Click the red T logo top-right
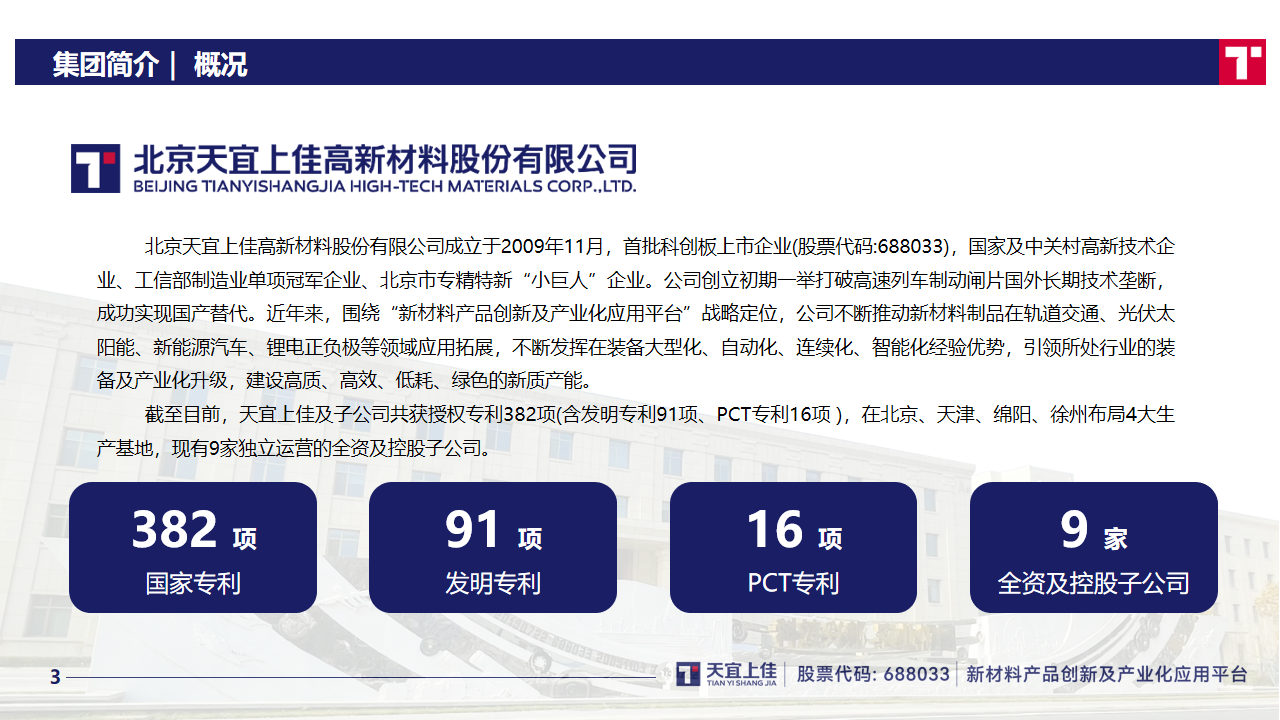The height and width of the screenshot is (720, 1280). pyautogui.click(x=1242, y=62)
